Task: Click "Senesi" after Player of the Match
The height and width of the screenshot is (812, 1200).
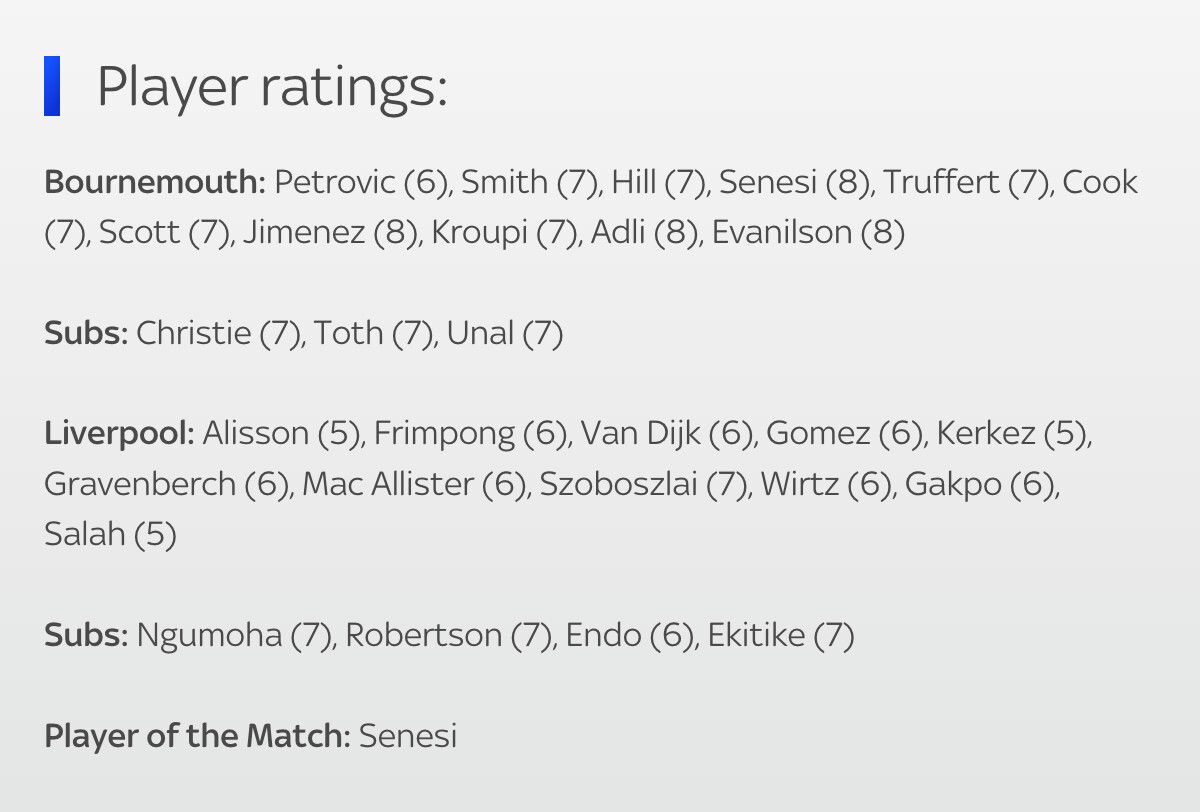Action: click(x=408, y=736)
